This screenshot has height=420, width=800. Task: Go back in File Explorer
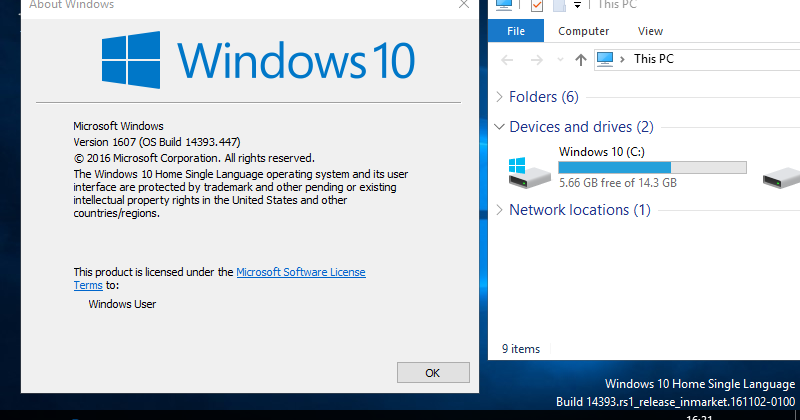pos(507,60)
